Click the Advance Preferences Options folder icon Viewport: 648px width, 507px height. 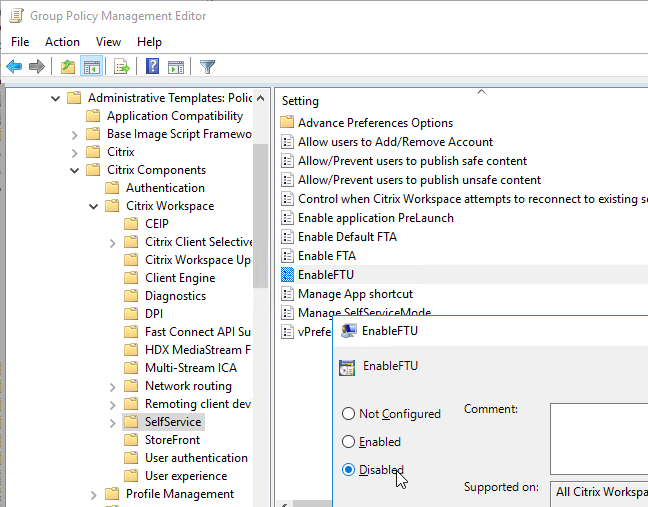tap(287, 122)
